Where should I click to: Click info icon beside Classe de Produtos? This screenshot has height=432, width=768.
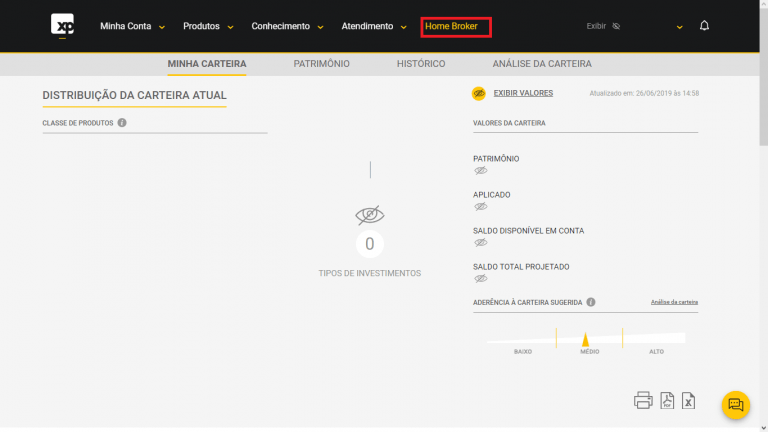[122, 123]
